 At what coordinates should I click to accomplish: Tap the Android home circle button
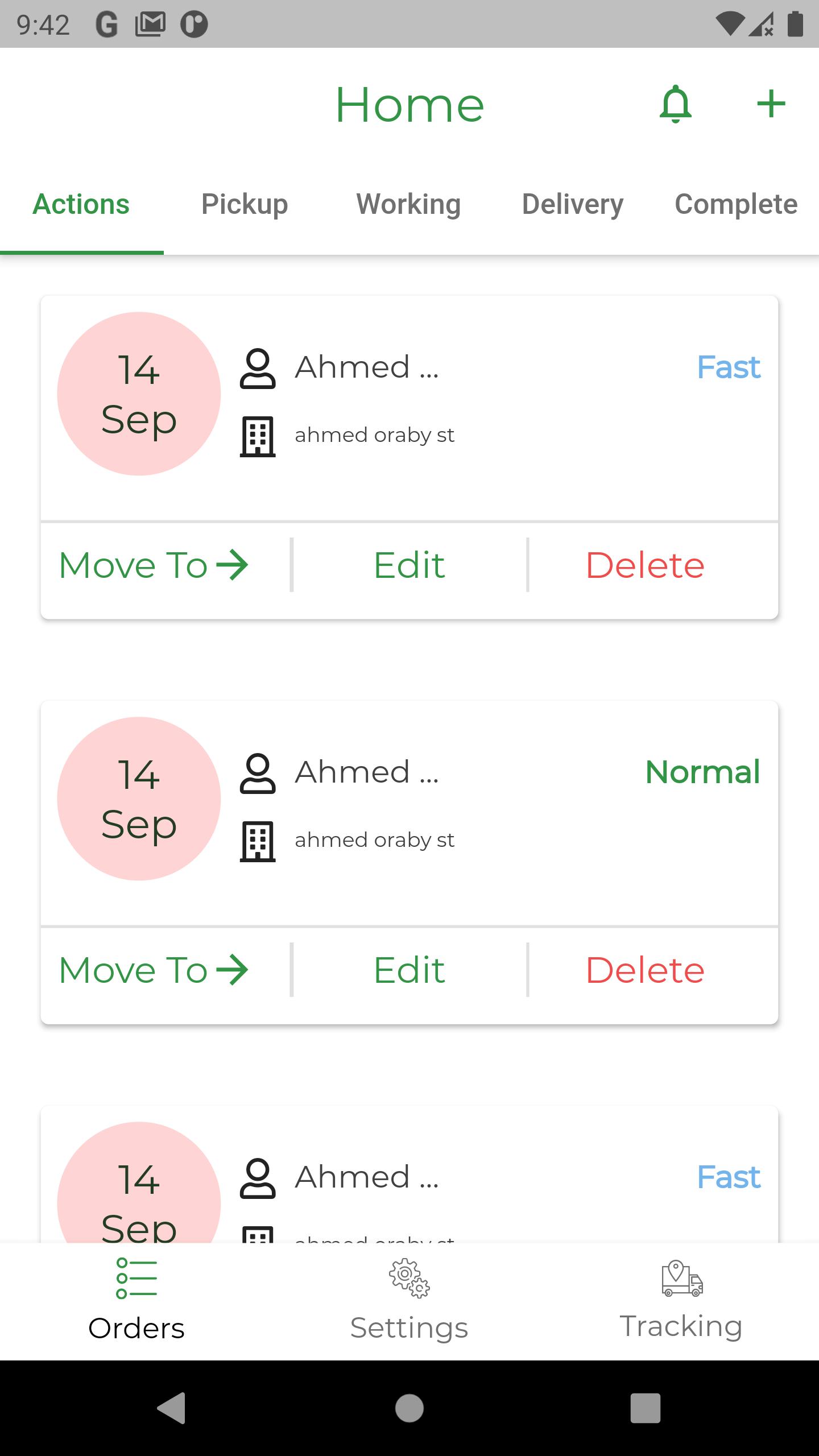[409, 1408]
